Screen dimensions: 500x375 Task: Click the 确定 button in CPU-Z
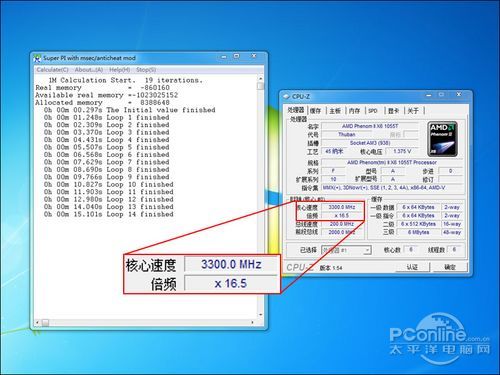click(450, 267)
